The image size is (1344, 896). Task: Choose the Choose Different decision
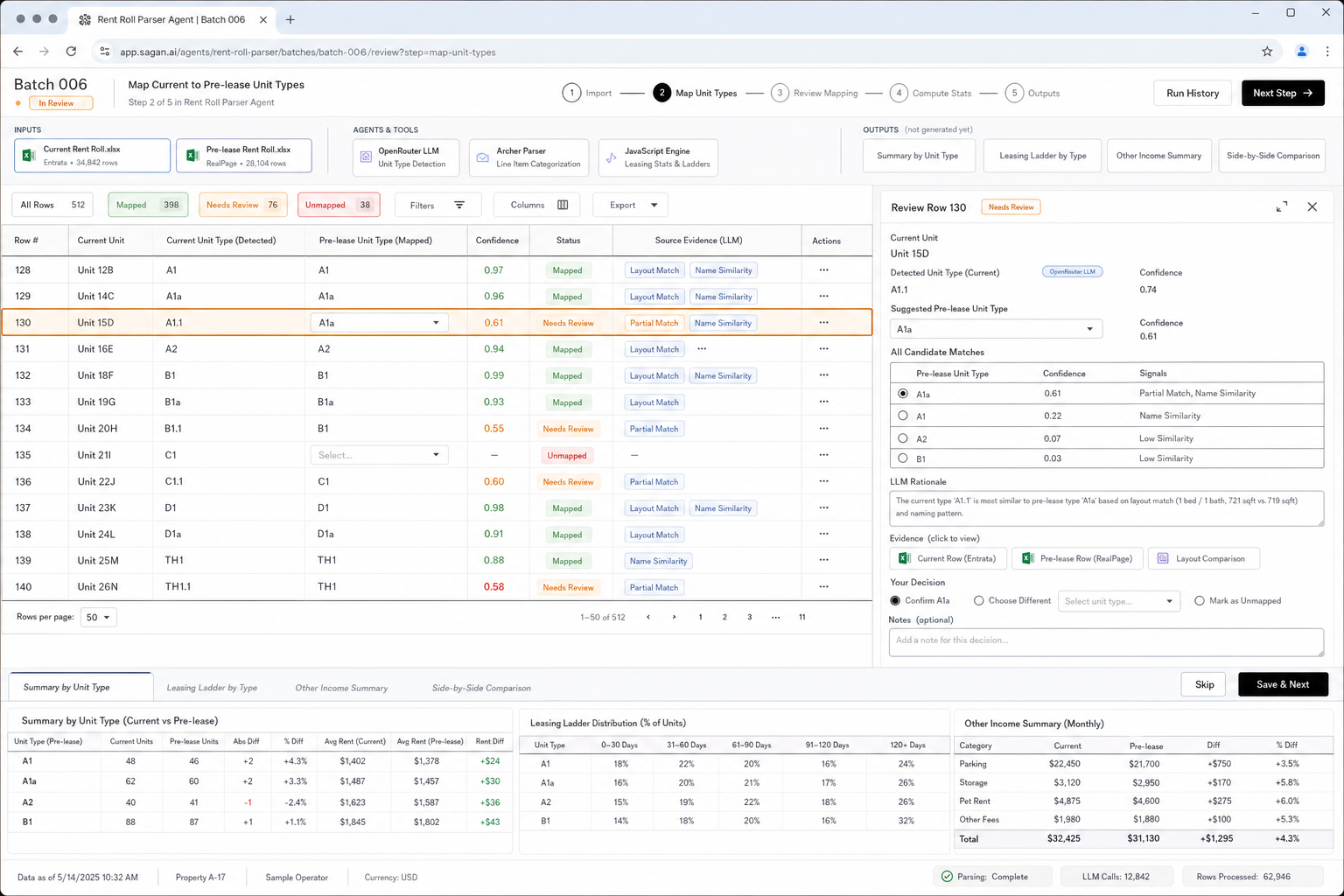pyautogui.click(x=979, y=600)
